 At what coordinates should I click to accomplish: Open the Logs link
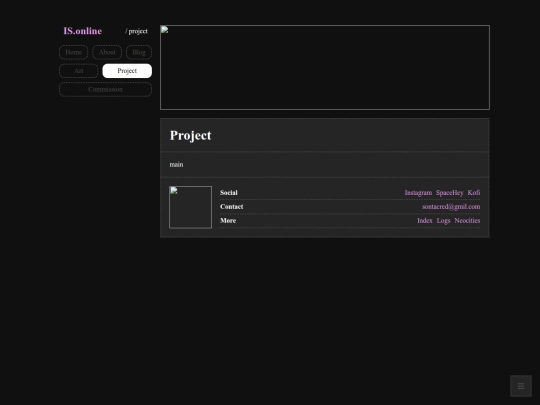[443, 221]
